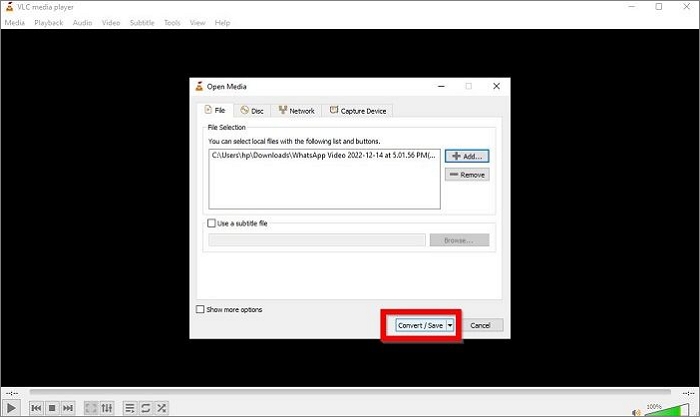Click the Add... file button
700x417 pixels.
[x=466, y=156]
